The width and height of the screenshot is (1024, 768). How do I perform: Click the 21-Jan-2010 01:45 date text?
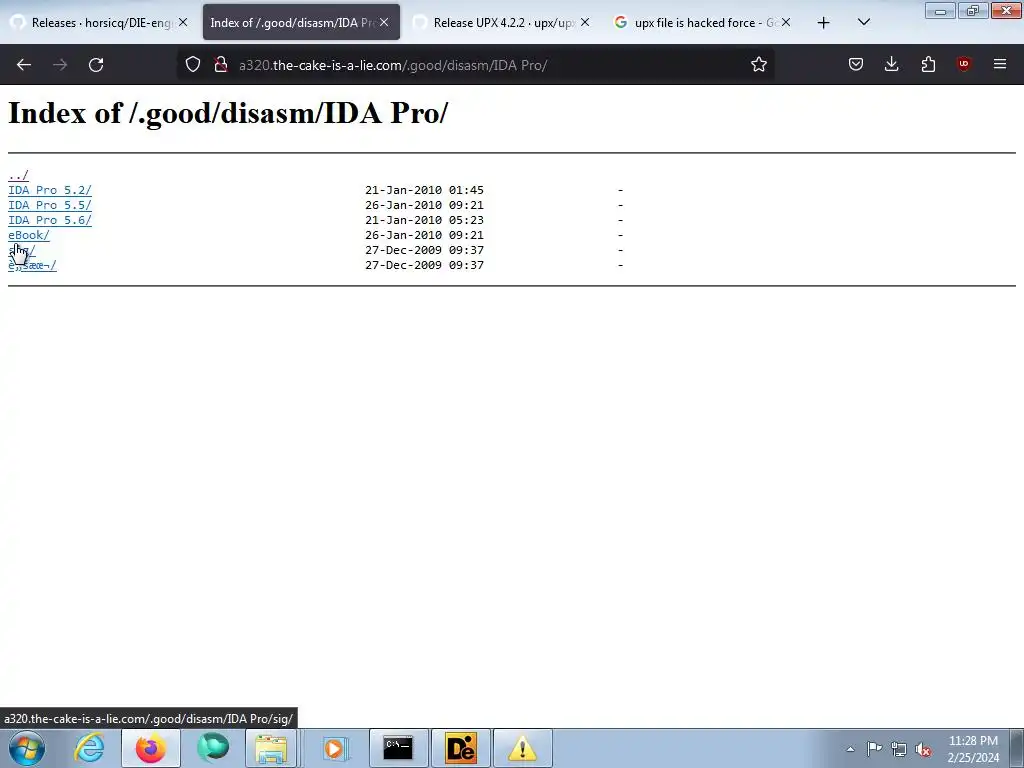[x=424, y=190]
